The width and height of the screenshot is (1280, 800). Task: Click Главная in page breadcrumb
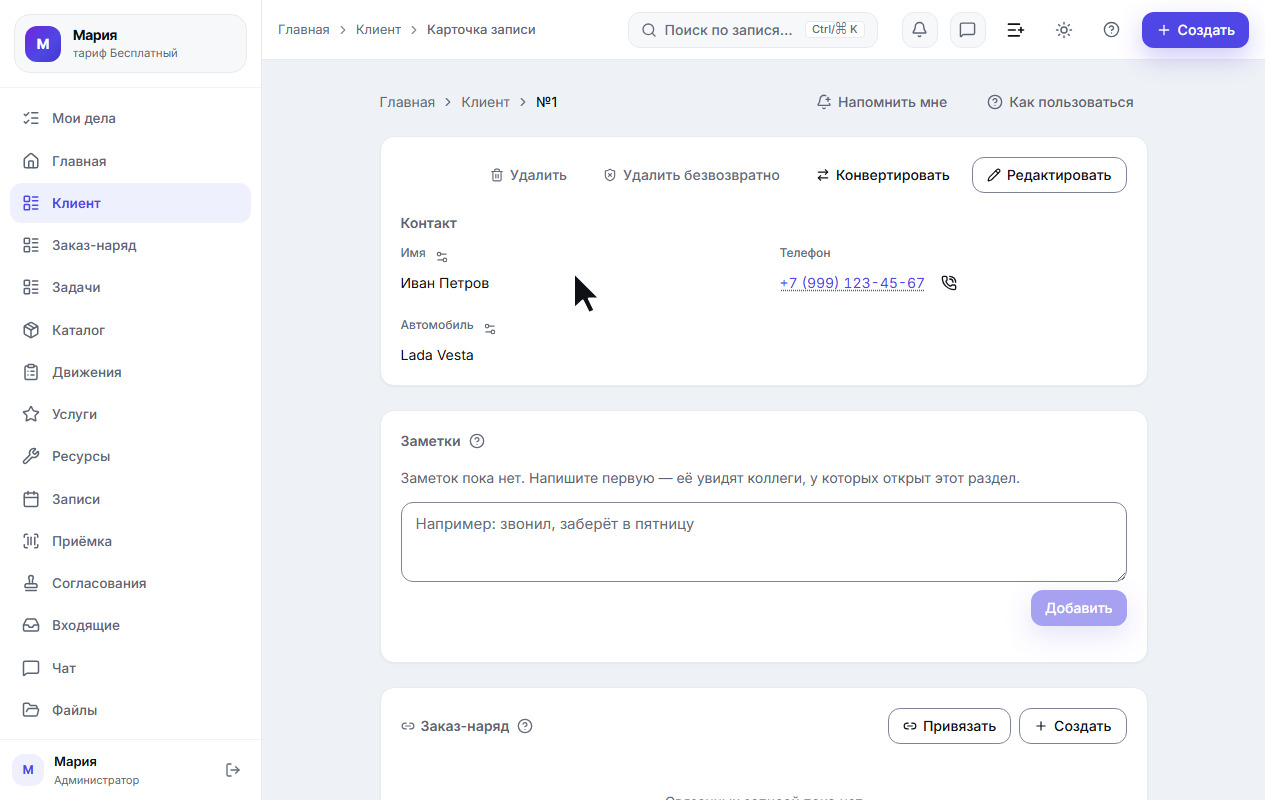pyautogui.click(x=407, y=102)
